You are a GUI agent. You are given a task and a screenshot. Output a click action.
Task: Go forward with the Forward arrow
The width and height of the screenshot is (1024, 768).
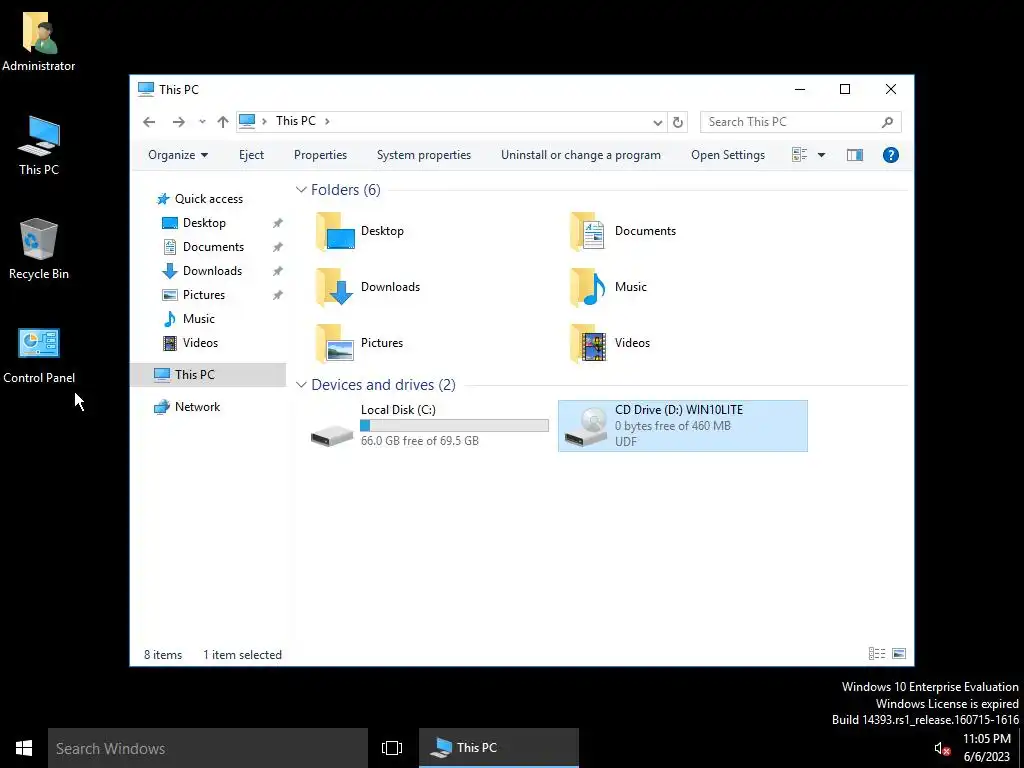(x=178, y=121)
